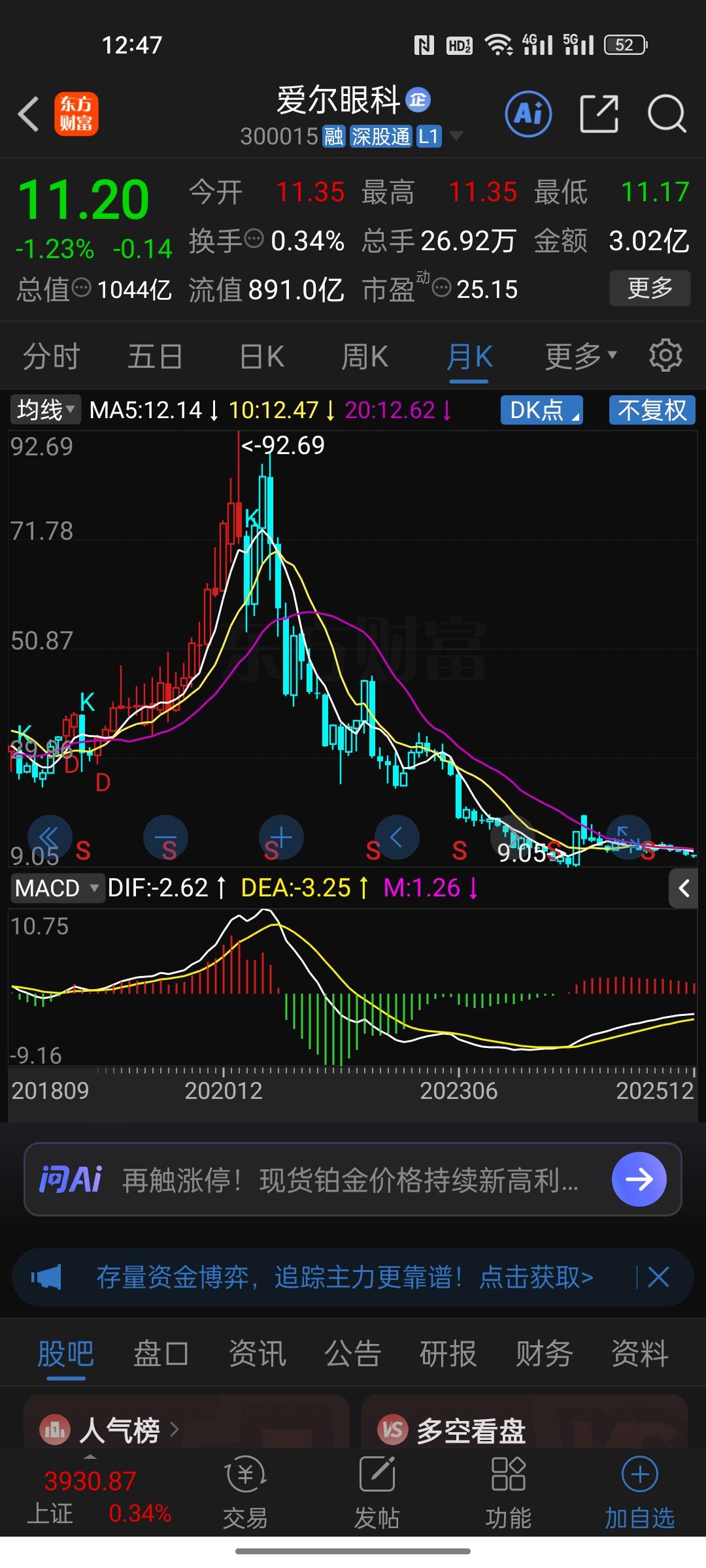The width and height of the screenshot is (706, 1568).
Task: Tap the 总值 info bubble icon
Action: (x=81, y=287)
